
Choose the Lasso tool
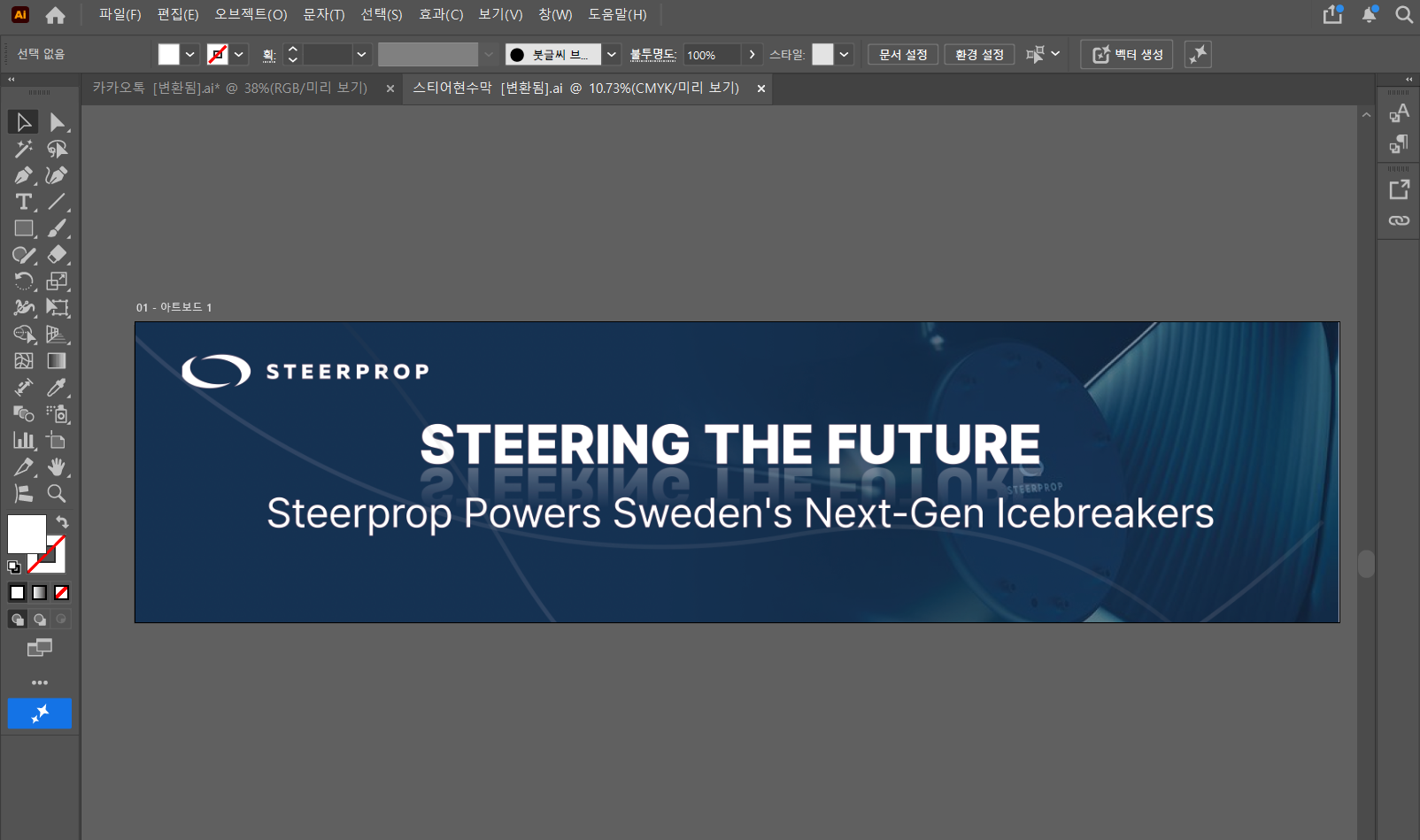pos(57,149)
